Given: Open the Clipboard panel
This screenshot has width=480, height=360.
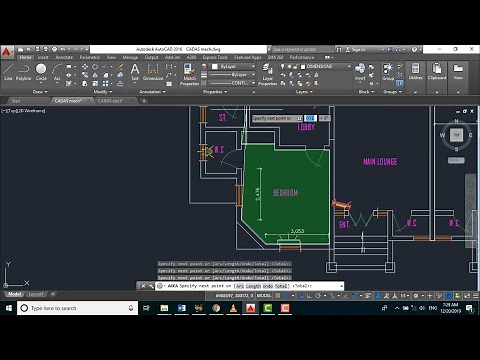Looking at the screenshot, I should click(437, 72).
